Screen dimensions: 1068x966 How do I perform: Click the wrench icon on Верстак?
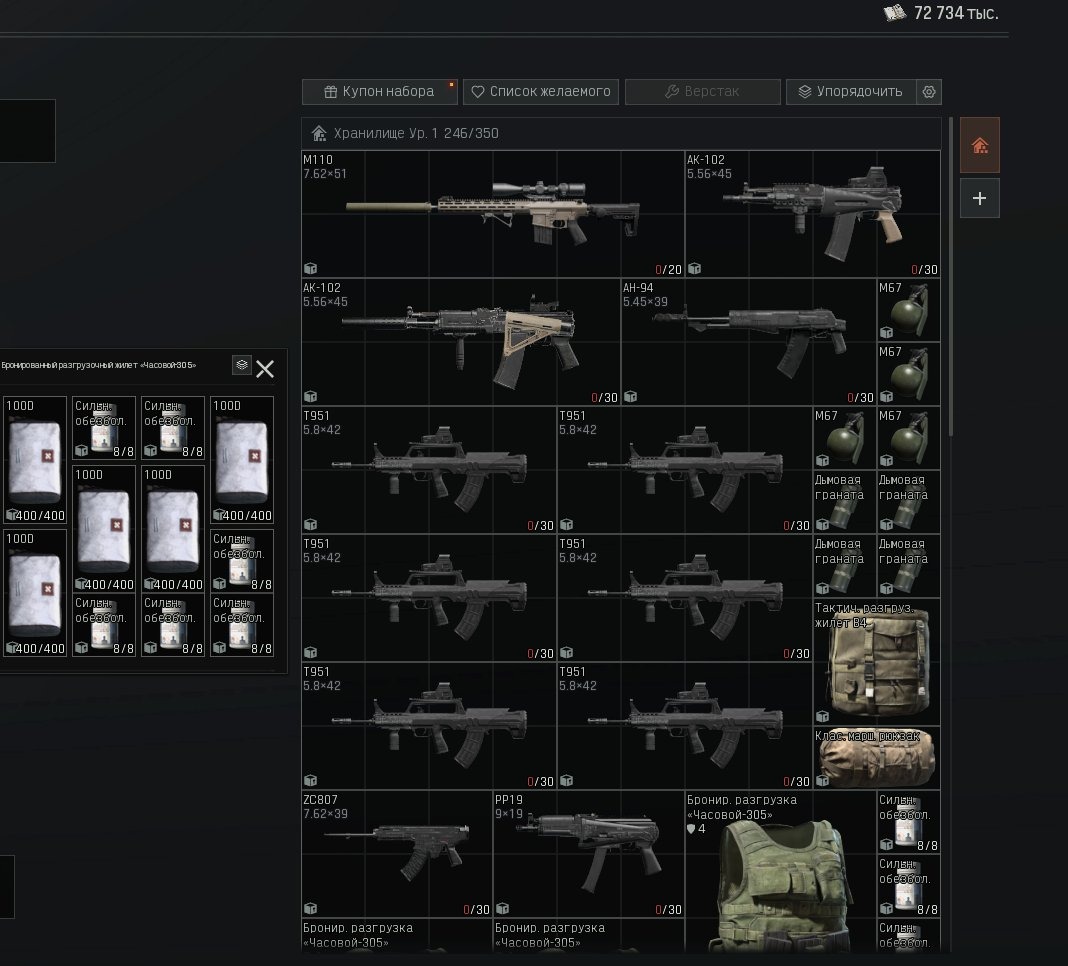[672, 91]
